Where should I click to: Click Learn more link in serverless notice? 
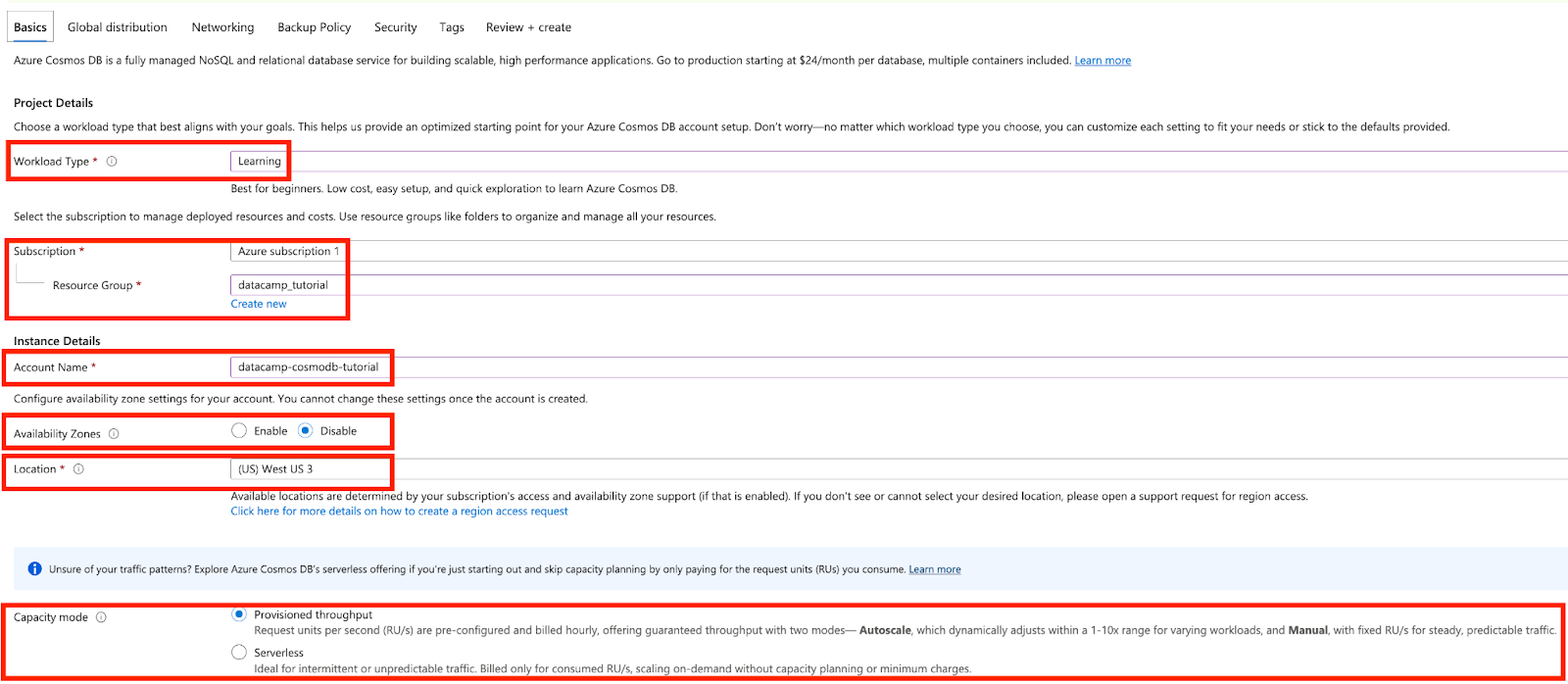[935, 569]
